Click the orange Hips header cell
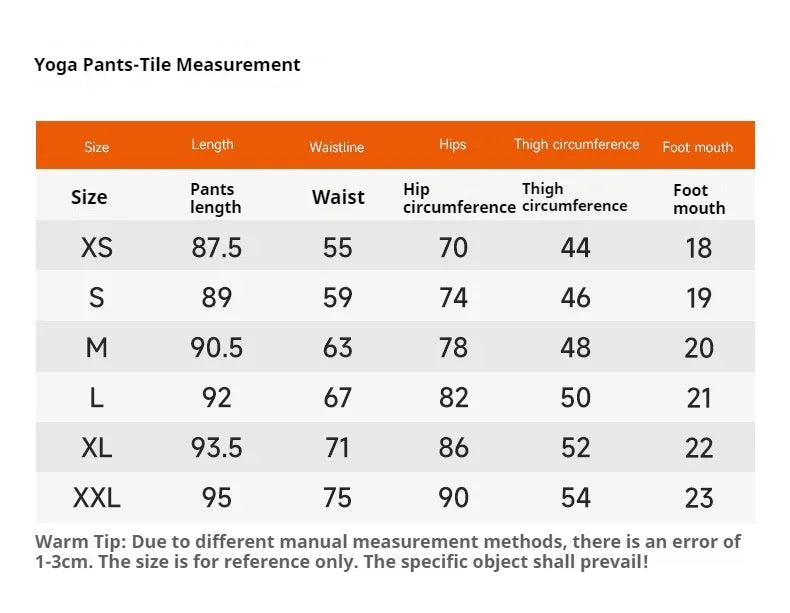The width and height of the screenshot is (790, 613). pyautogui.click(x=452, y=145)
